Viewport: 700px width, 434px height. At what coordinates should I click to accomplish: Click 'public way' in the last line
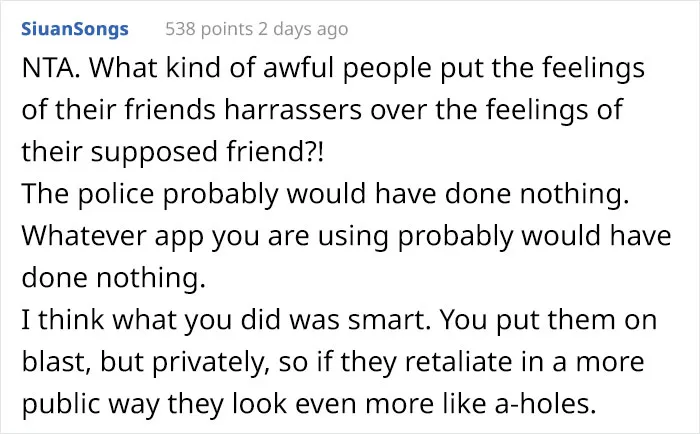(x=91, y=405)
